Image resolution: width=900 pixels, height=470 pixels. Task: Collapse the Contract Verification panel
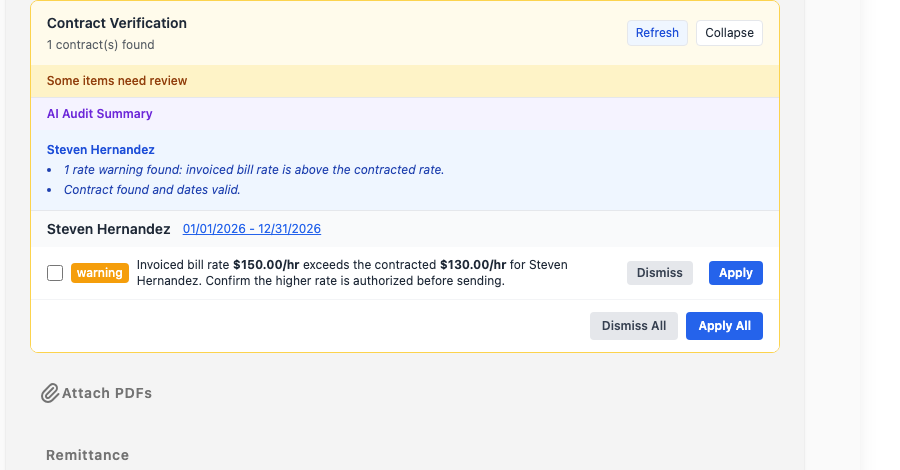pos(729,33)
